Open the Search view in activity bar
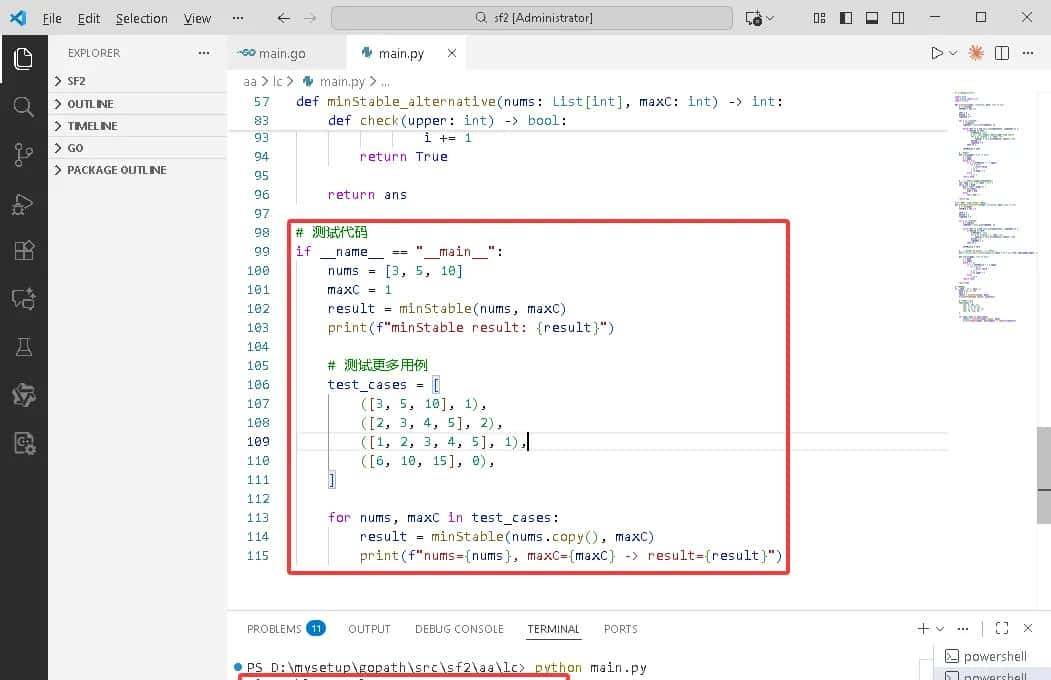 tap(23, 106)
